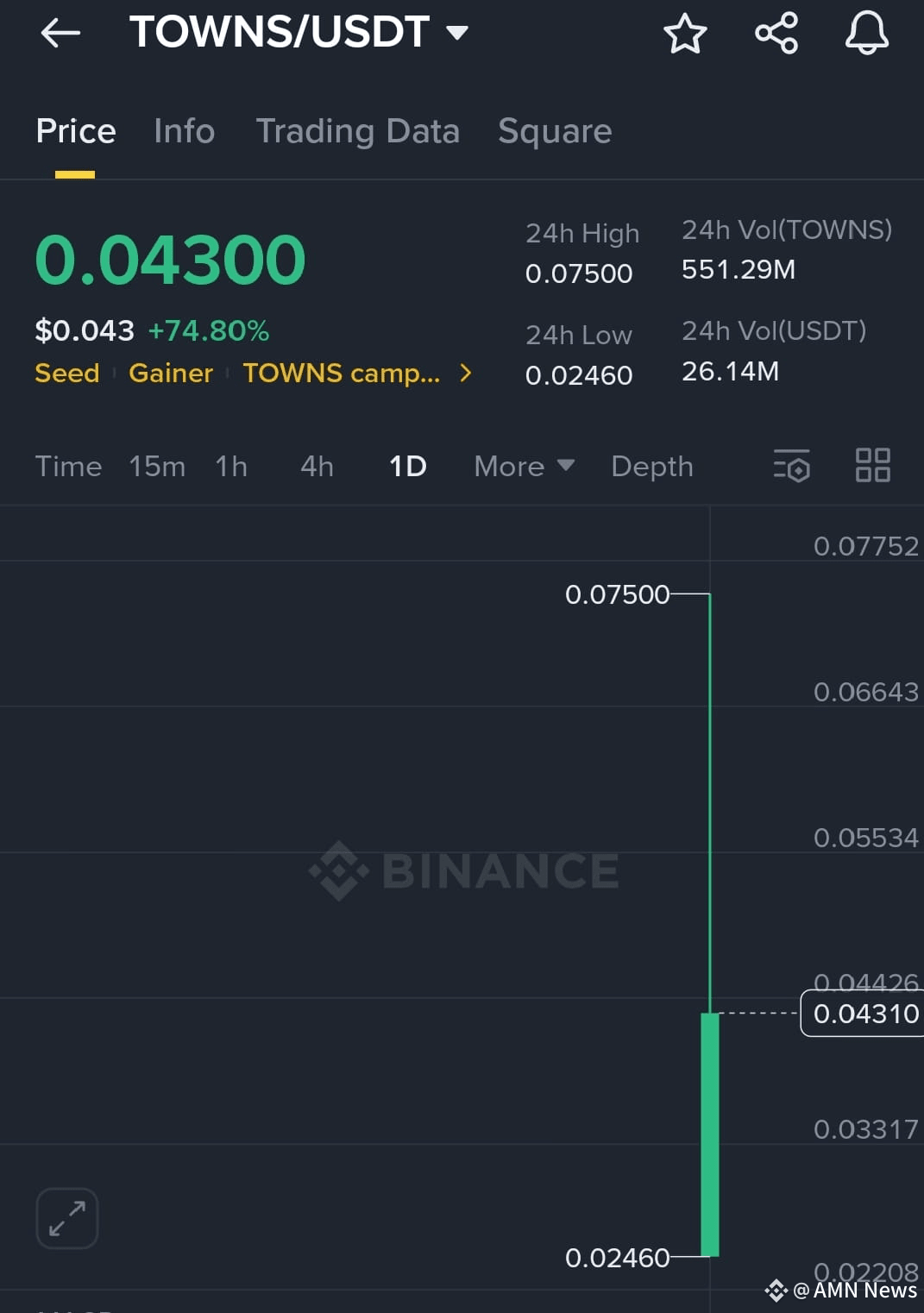Image resolution: width=924 pixels, height=1313 pixels.
Task: Switch to the Info tab
Action: point(185,131)
